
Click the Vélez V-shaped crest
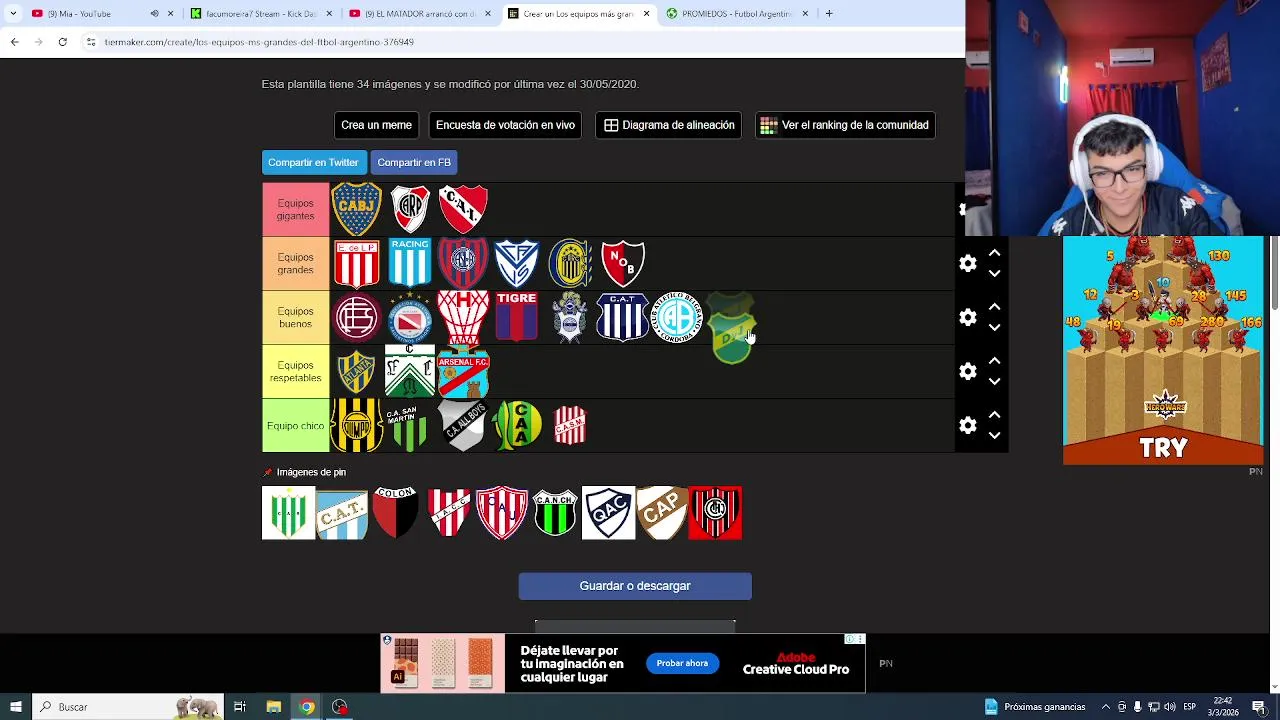pos(517,263)
